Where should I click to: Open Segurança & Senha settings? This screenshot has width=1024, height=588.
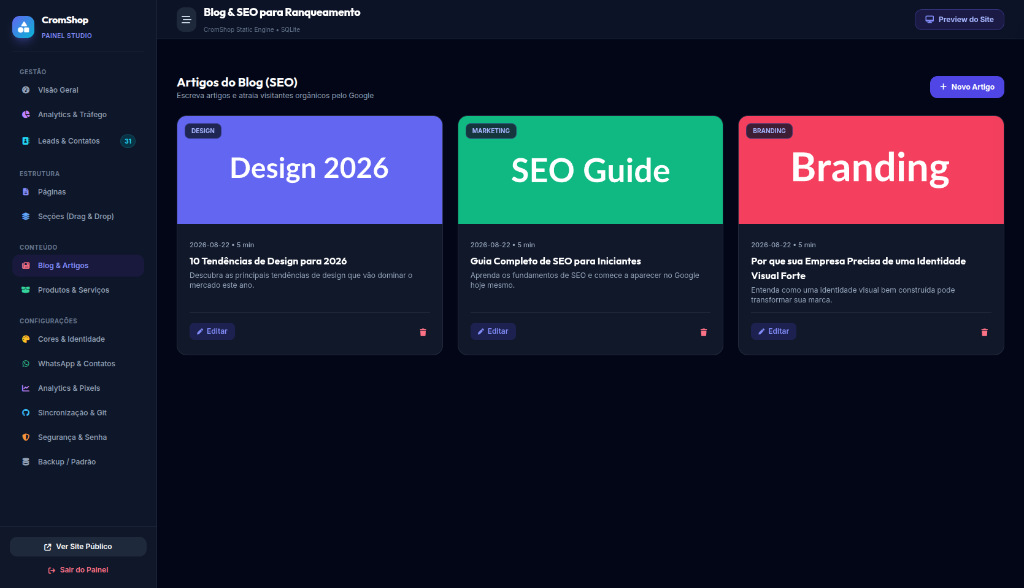tap(78, 437)
